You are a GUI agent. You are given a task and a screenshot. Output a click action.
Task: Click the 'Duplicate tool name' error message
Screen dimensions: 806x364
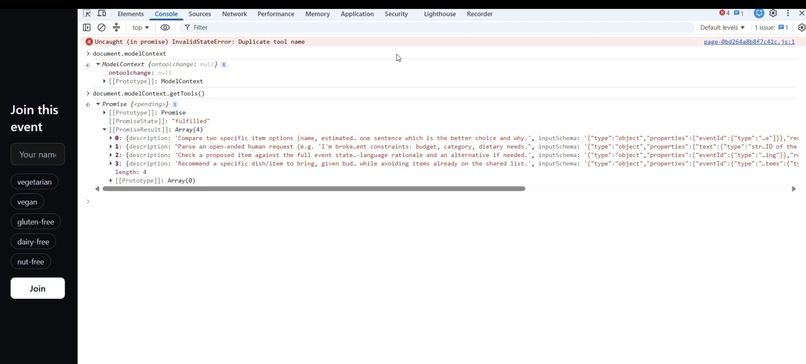(x=200, y=42)
